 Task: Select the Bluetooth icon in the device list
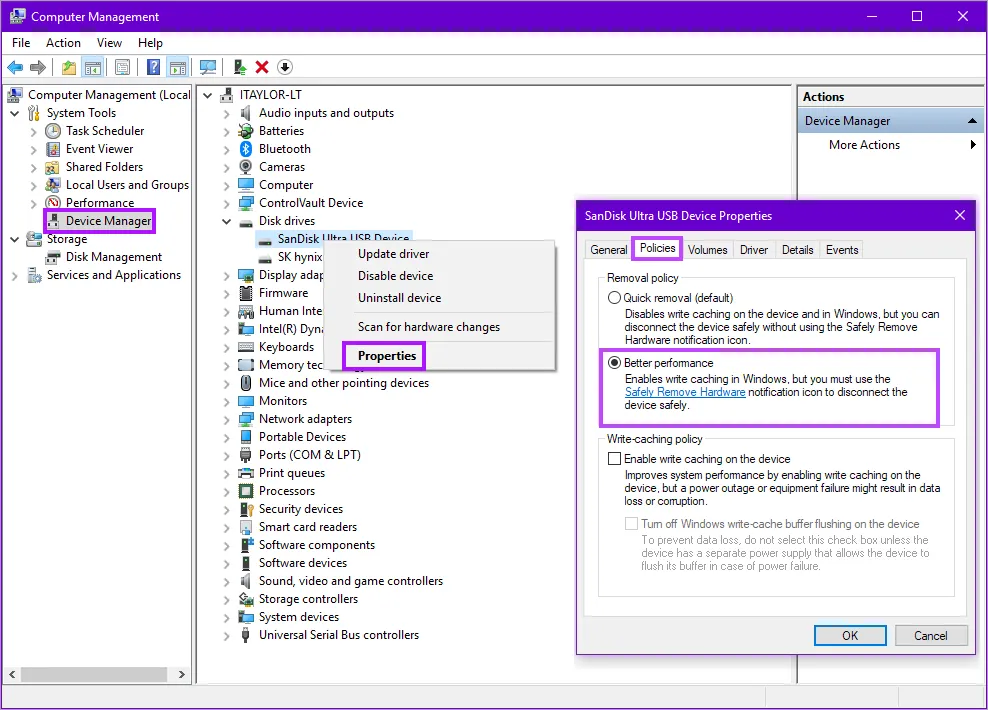pos(246,149)
